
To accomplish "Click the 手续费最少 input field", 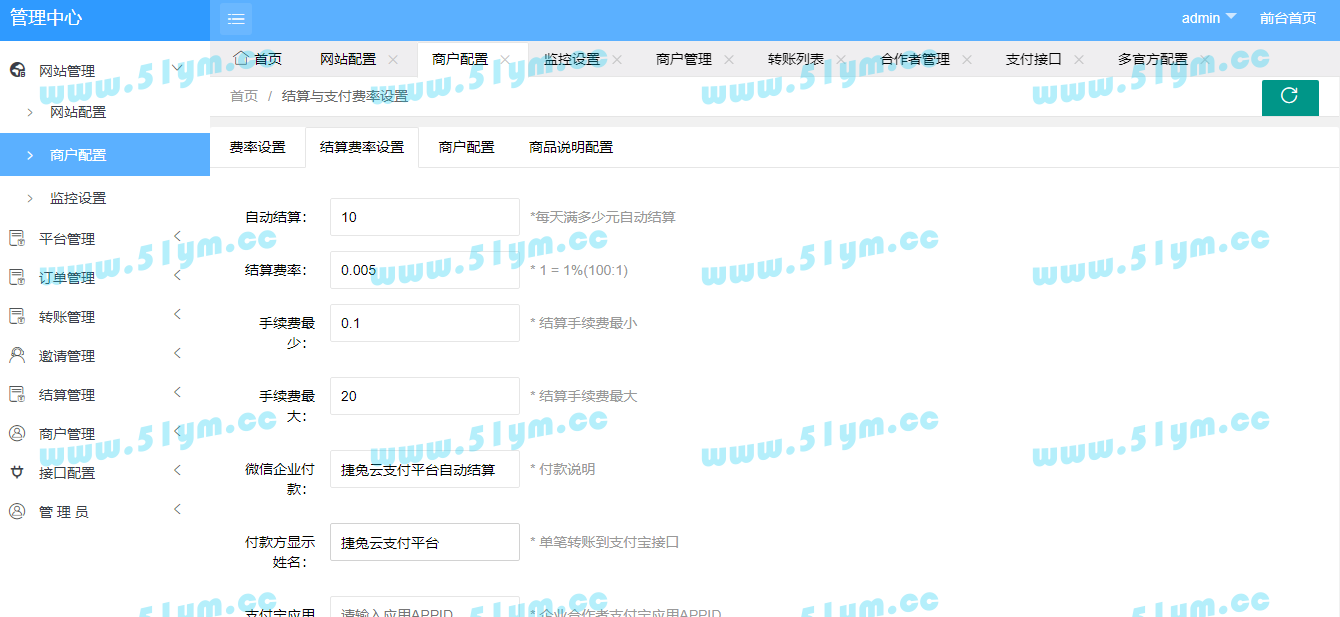I will pos(425,323).
